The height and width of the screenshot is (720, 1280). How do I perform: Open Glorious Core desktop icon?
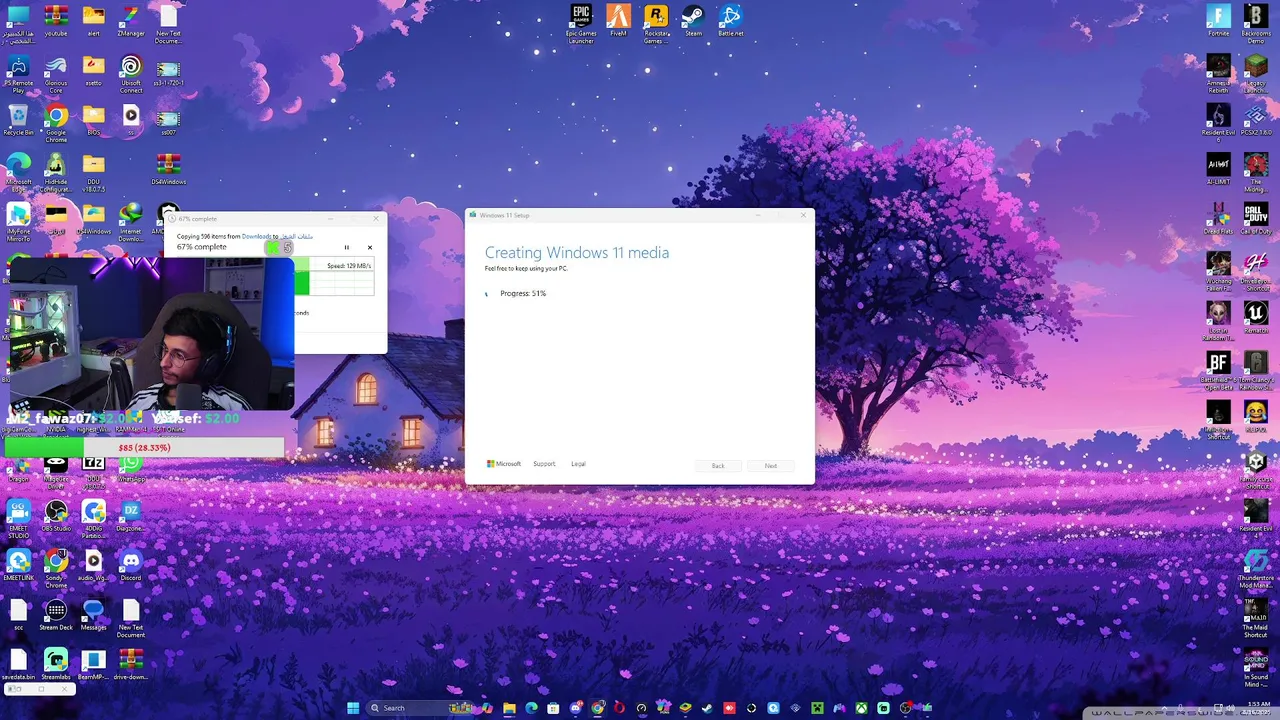(56, 72)
